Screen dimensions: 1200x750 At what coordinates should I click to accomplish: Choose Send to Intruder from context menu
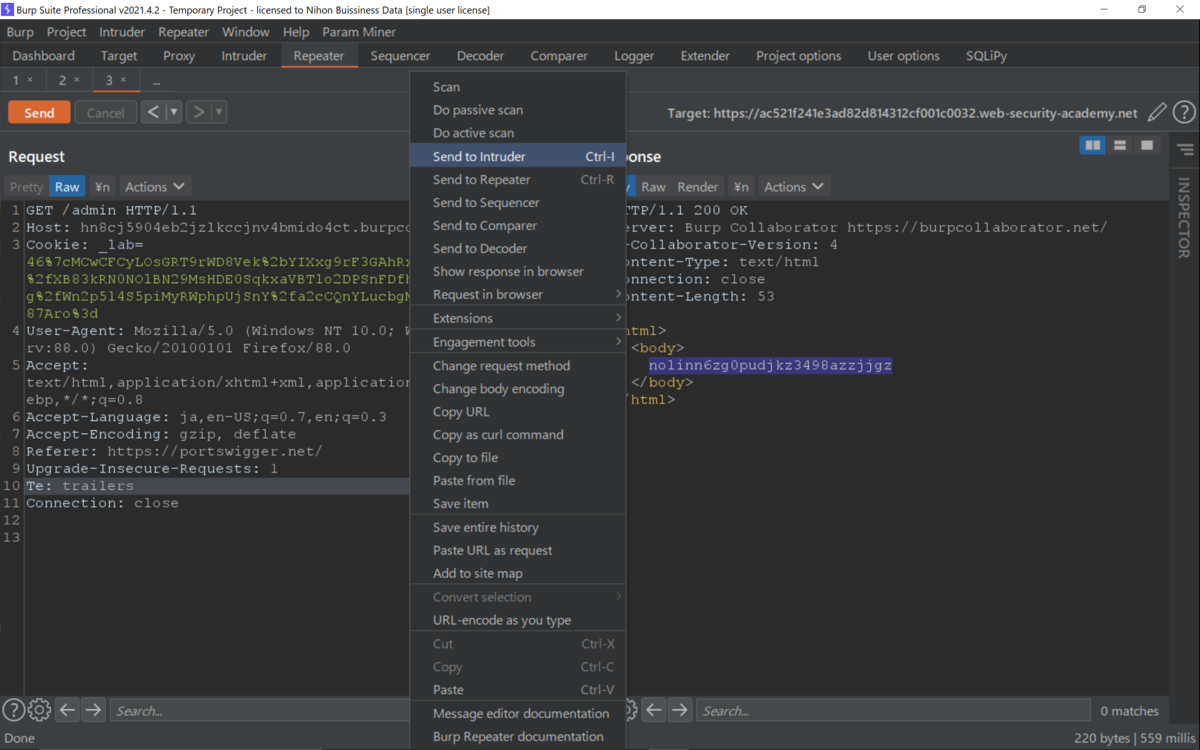pos(518,156)
